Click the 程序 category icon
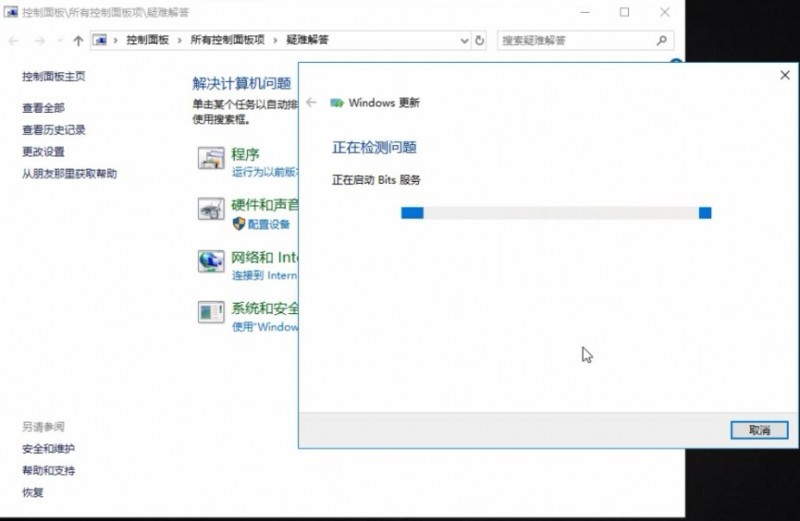 tap(211, 159)
